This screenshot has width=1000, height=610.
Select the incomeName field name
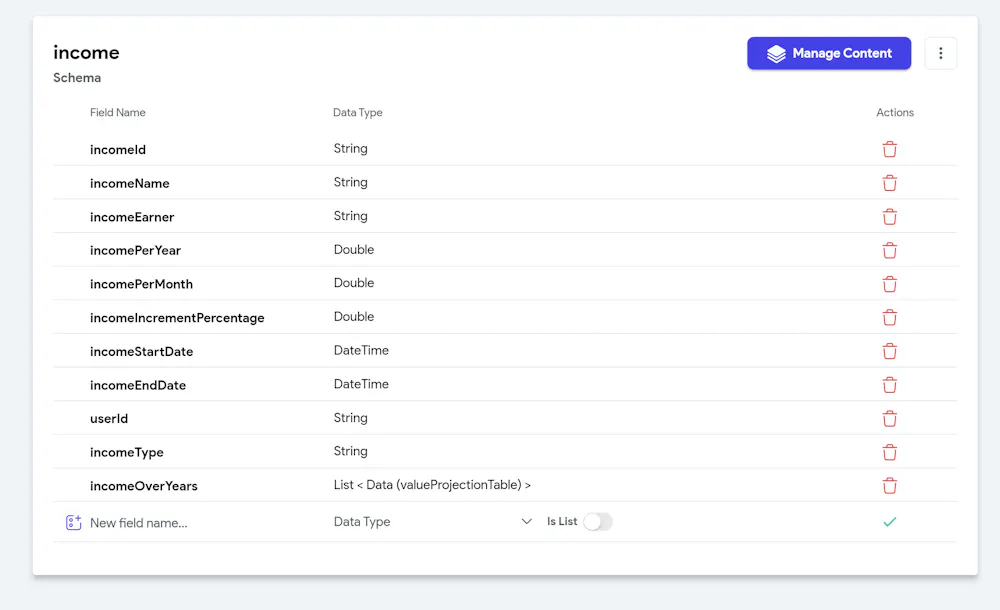pos(129,183)
